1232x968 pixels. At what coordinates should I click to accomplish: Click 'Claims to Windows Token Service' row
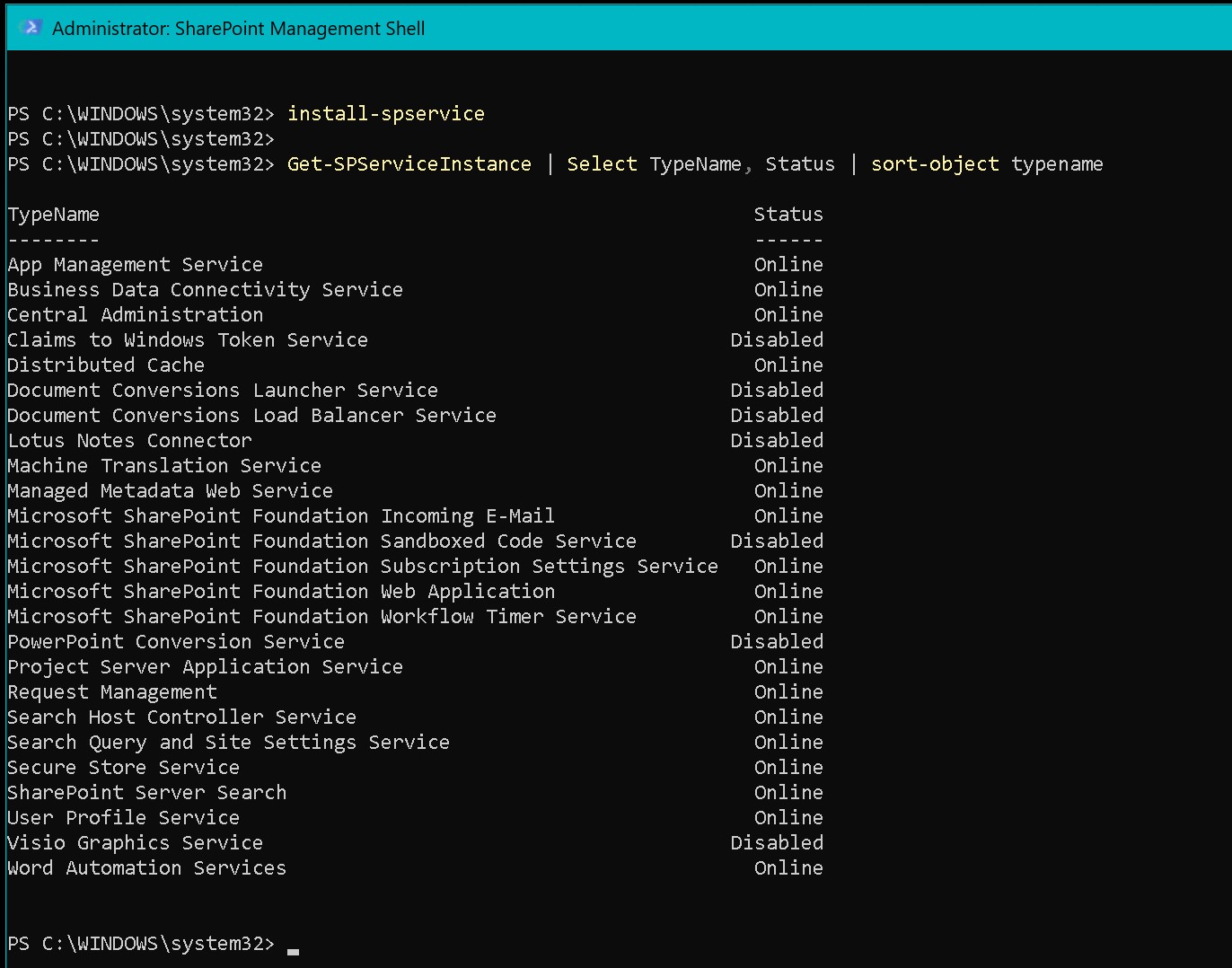[x=416, y=340]
